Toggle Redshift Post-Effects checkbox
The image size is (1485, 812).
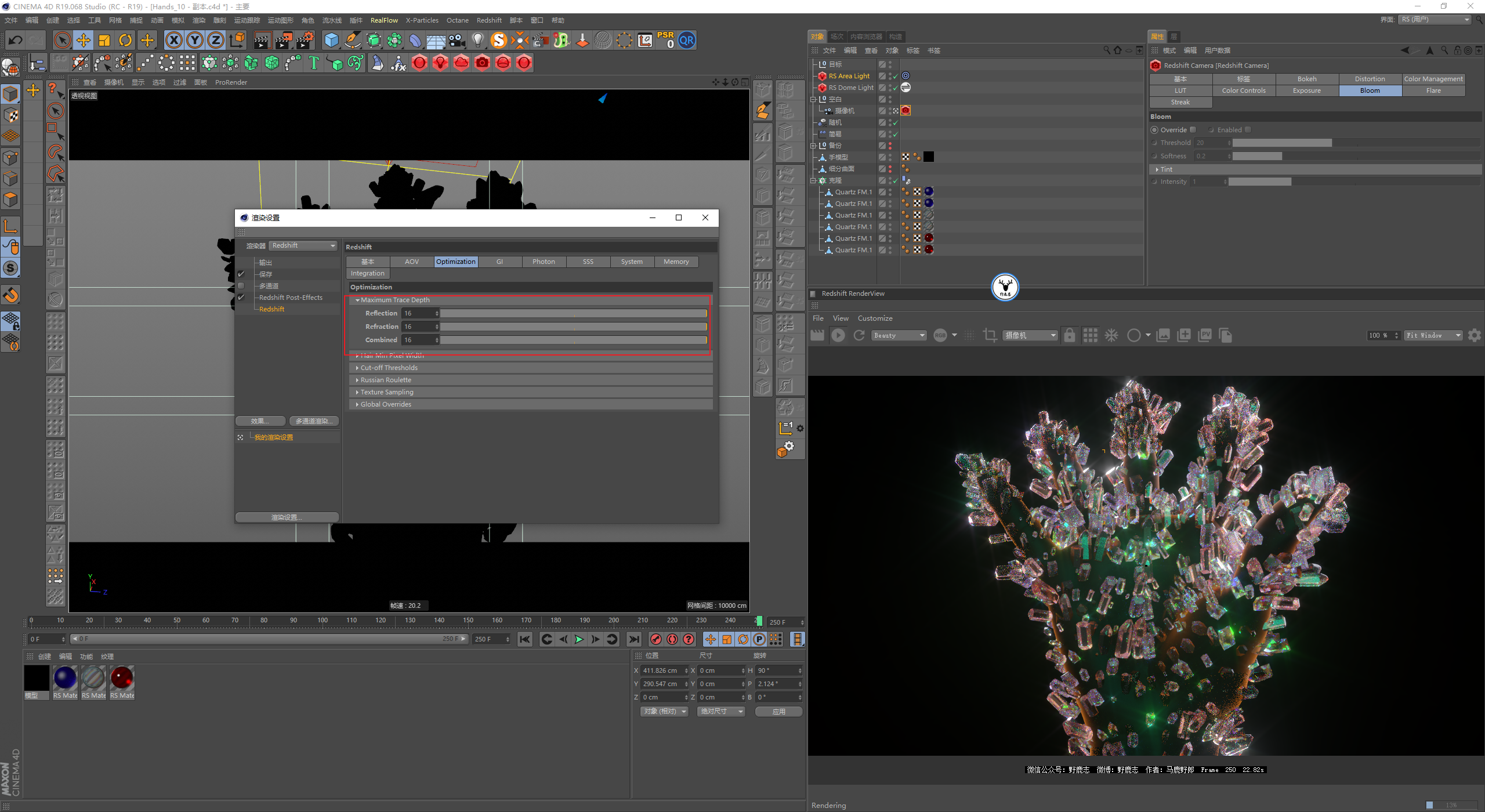(241, 298)
